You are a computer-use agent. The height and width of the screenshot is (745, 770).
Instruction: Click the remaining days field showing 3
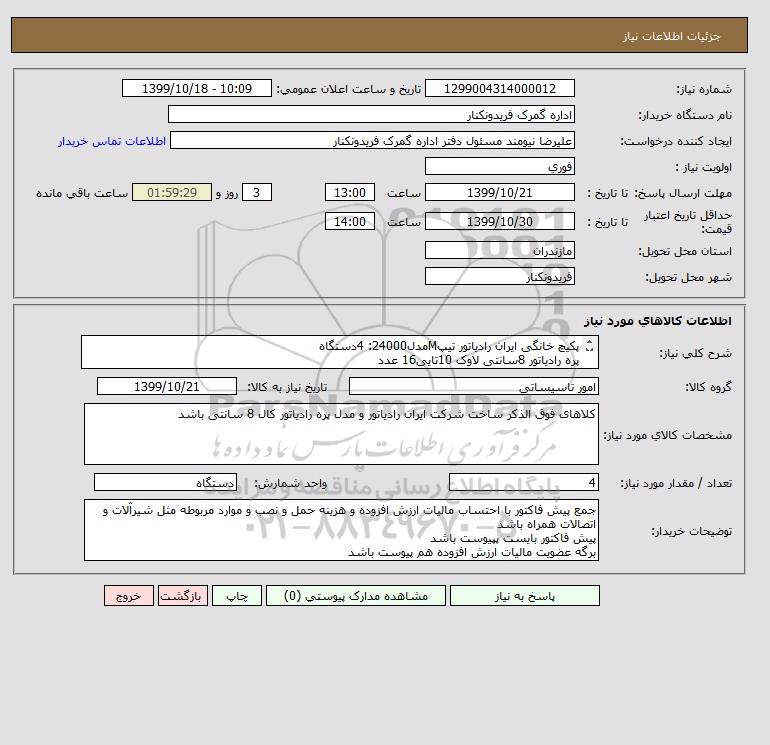click(x=256, y=193)
